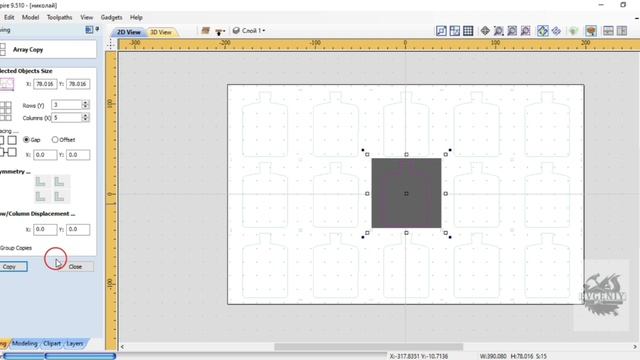
Task: Click the brown material block icon
Action: 205,31
